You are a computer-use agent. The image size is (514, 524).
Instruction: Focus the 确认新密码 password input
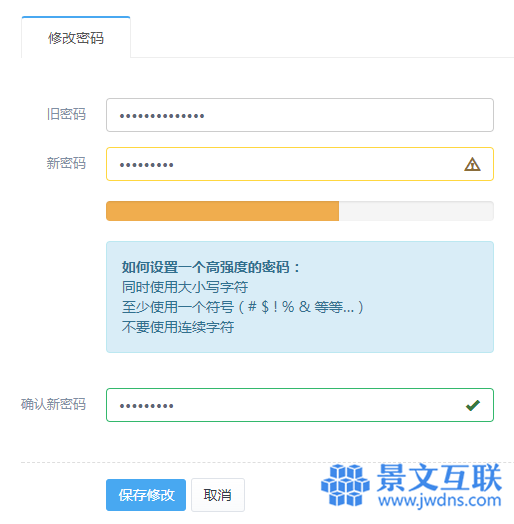click(300, 405)
